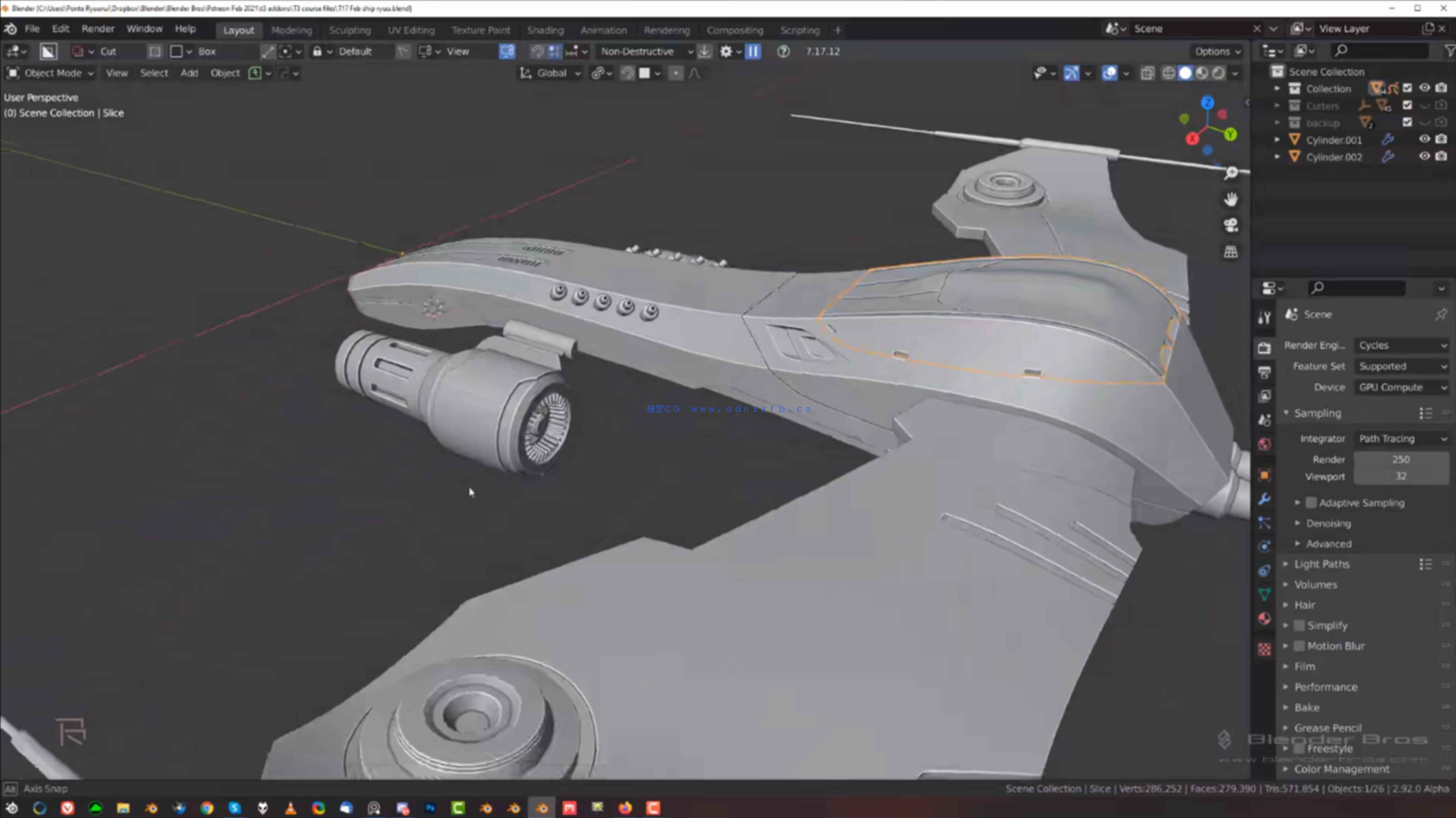The height and width of the screenshot is (818, 1456).
Task: Click the camera view icon in viewport gizmos
Action: 1231,226
